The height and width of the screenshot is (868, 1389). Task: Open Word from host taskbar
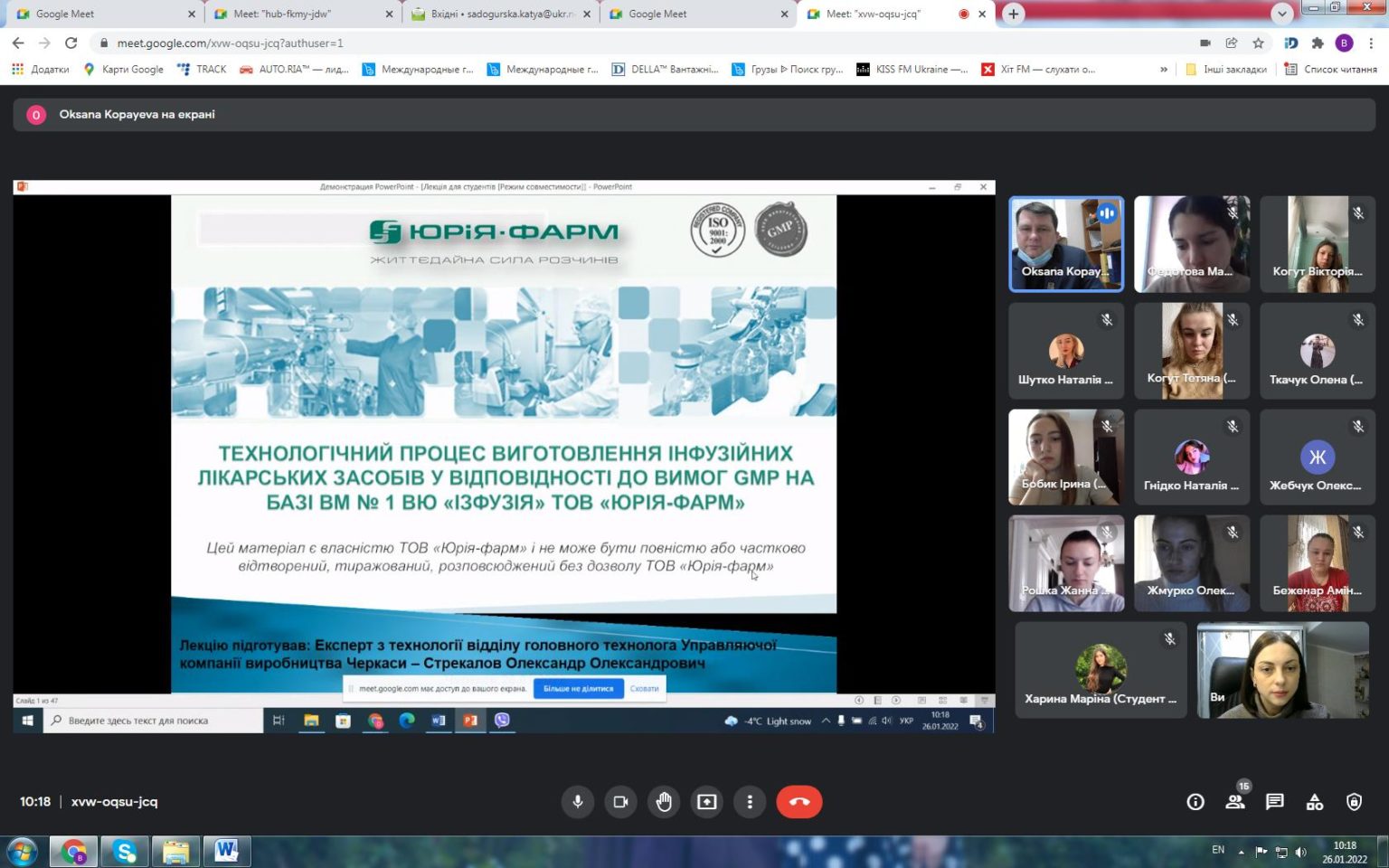tap(227, 851)
